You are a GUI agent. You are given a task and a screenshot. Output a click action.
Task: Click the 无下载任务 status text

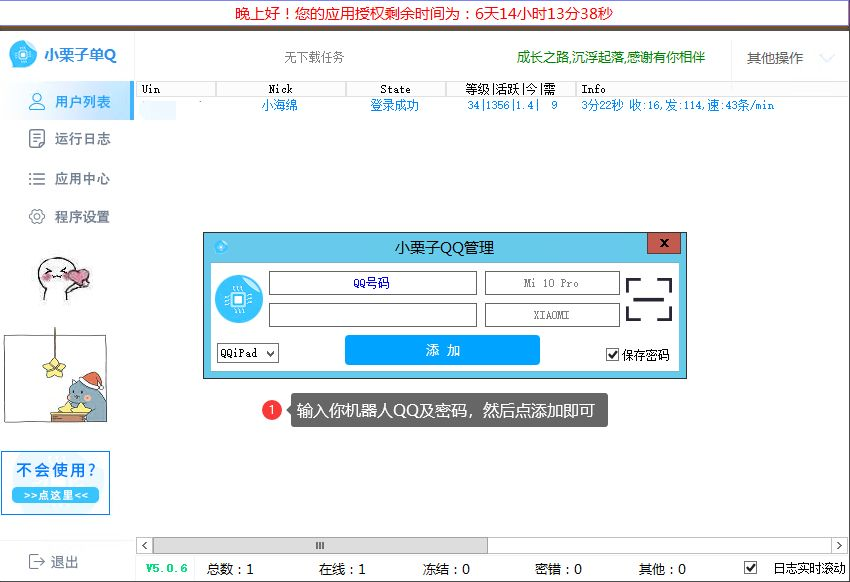coord(314,57)
